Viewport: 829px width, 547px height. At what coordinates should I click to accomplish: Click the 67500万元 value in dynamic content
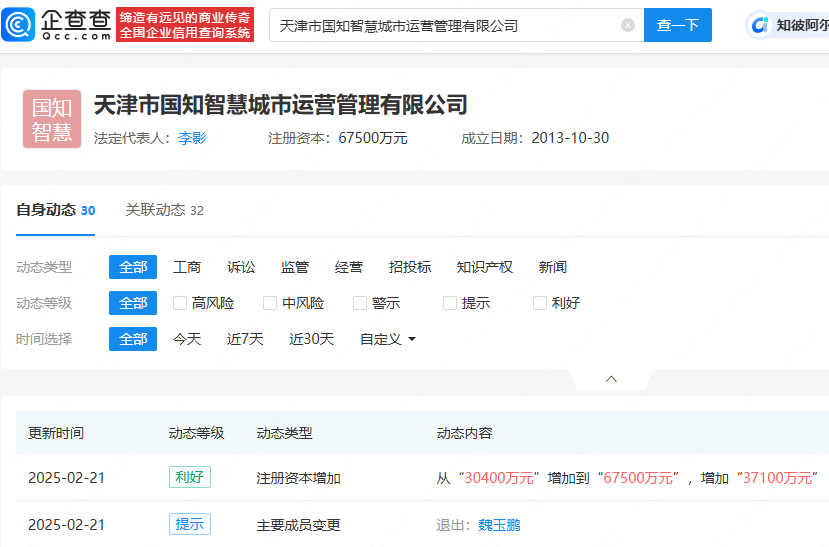[x=638, y=478]
